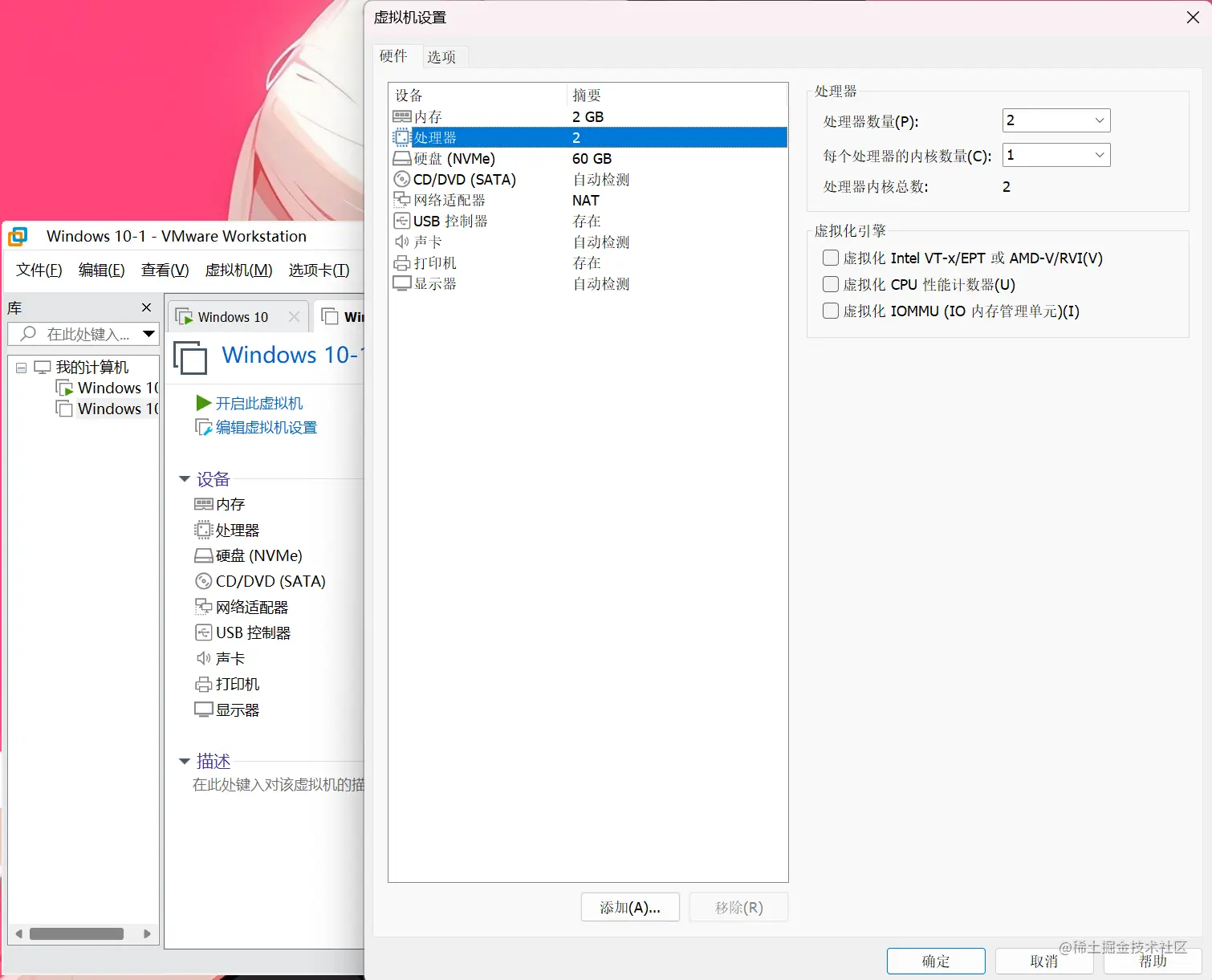The width and height of the screenshot is (1212, 980).
Task: Click the library horizontal scrollbar thumb
Action: pyautogui.click(x=77, y=933)
